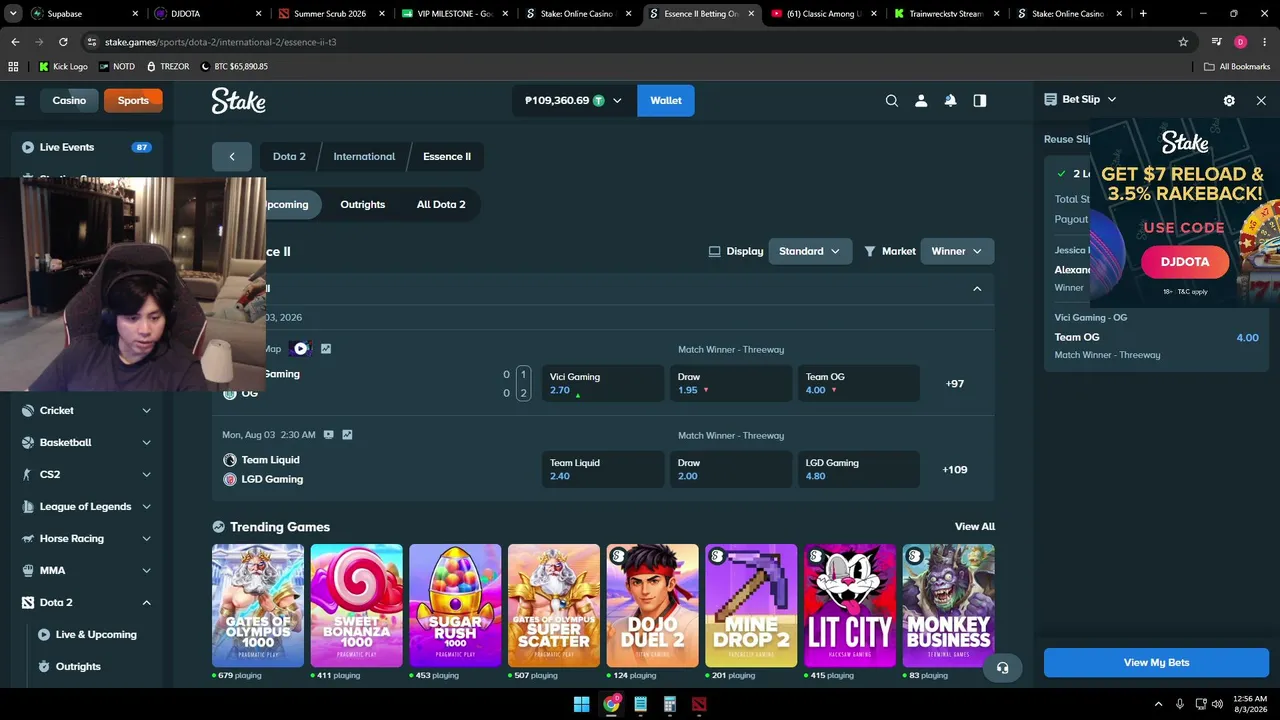Open bet slip settings gear
This screenshot has width=1280, height=720.
click(x=1229, y=100)
